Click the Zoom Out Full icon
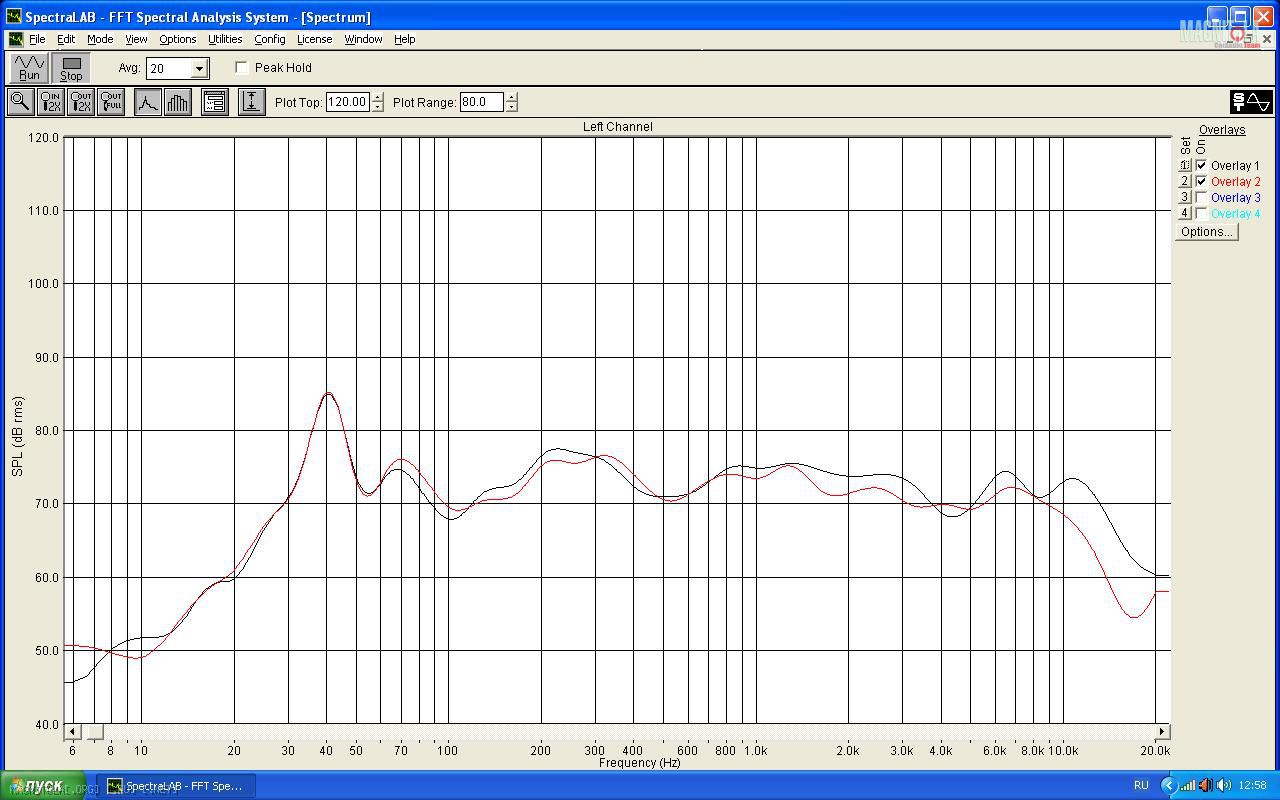 [111, 102]
